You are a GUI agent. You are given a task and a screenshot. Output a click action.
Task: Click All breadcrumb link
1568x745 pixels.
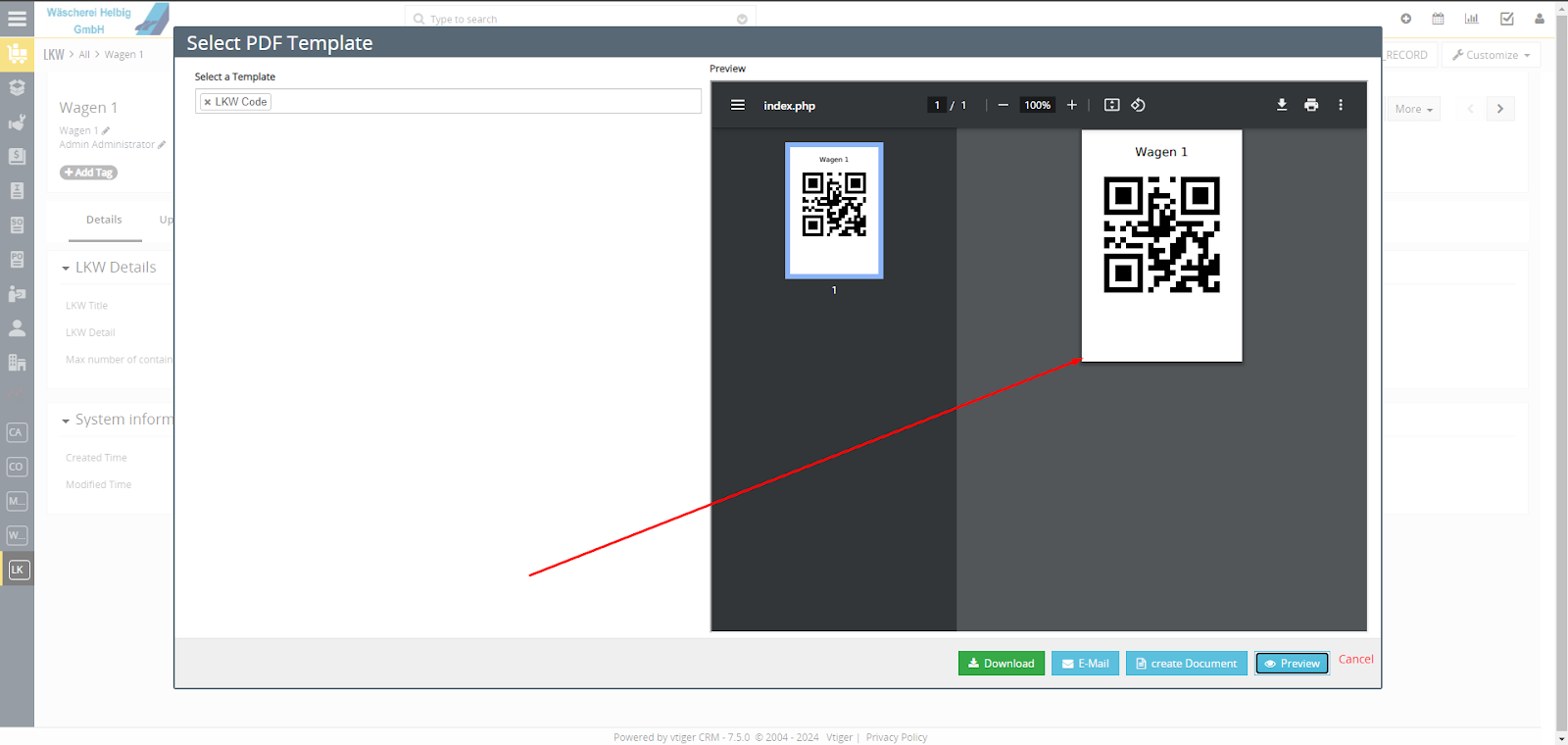pyautogui.click(x=84, y=55)
